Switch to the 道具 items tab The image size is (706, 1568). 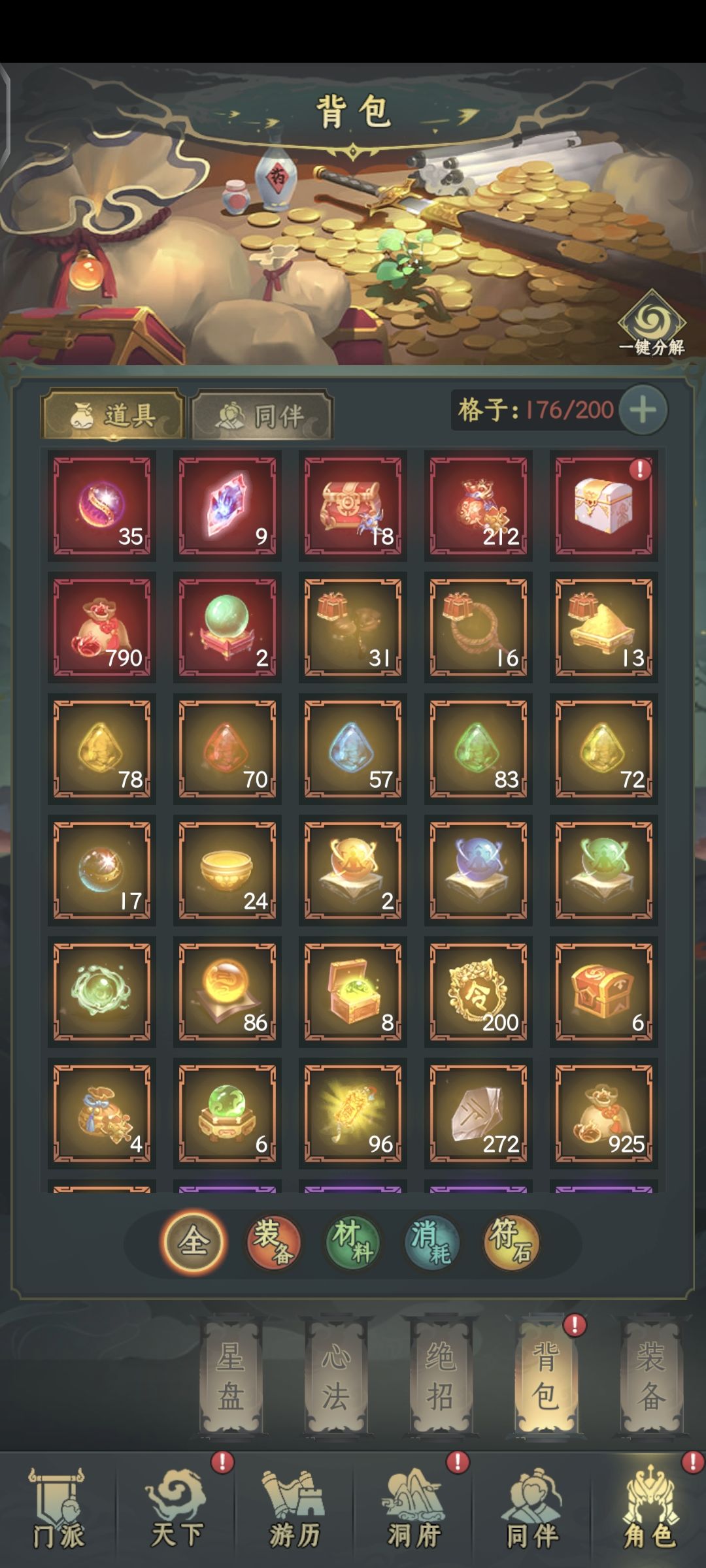click(113, 414)
